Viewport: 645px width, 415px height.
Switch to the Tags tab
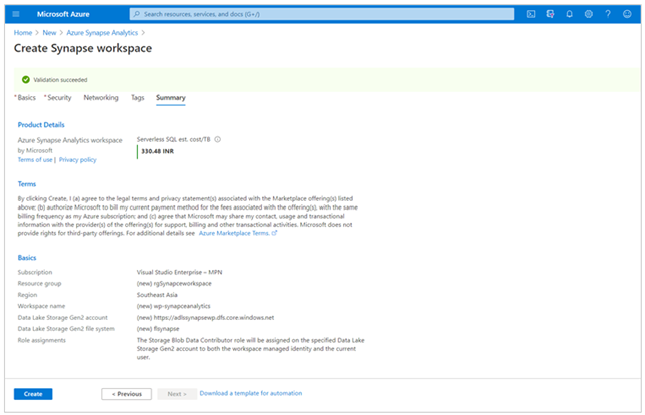pyautogui.click(x=137, y=97)
